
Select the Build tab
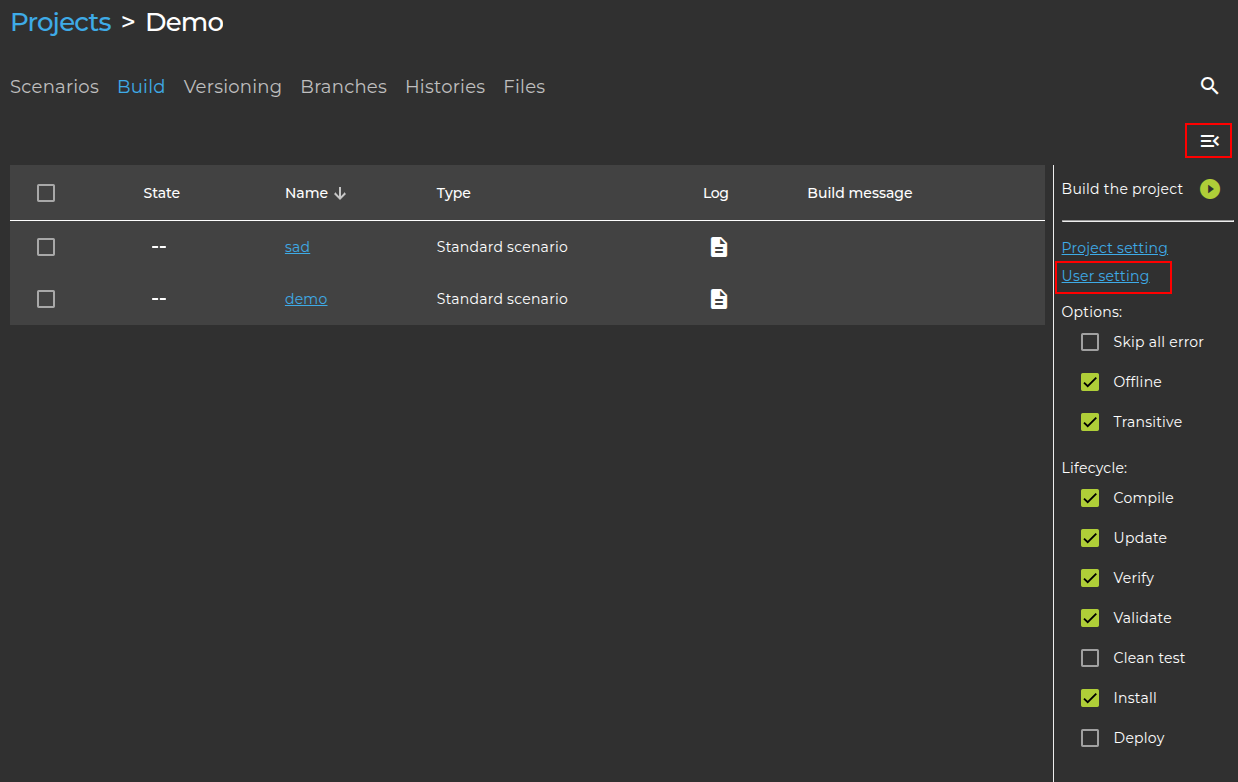141,87
